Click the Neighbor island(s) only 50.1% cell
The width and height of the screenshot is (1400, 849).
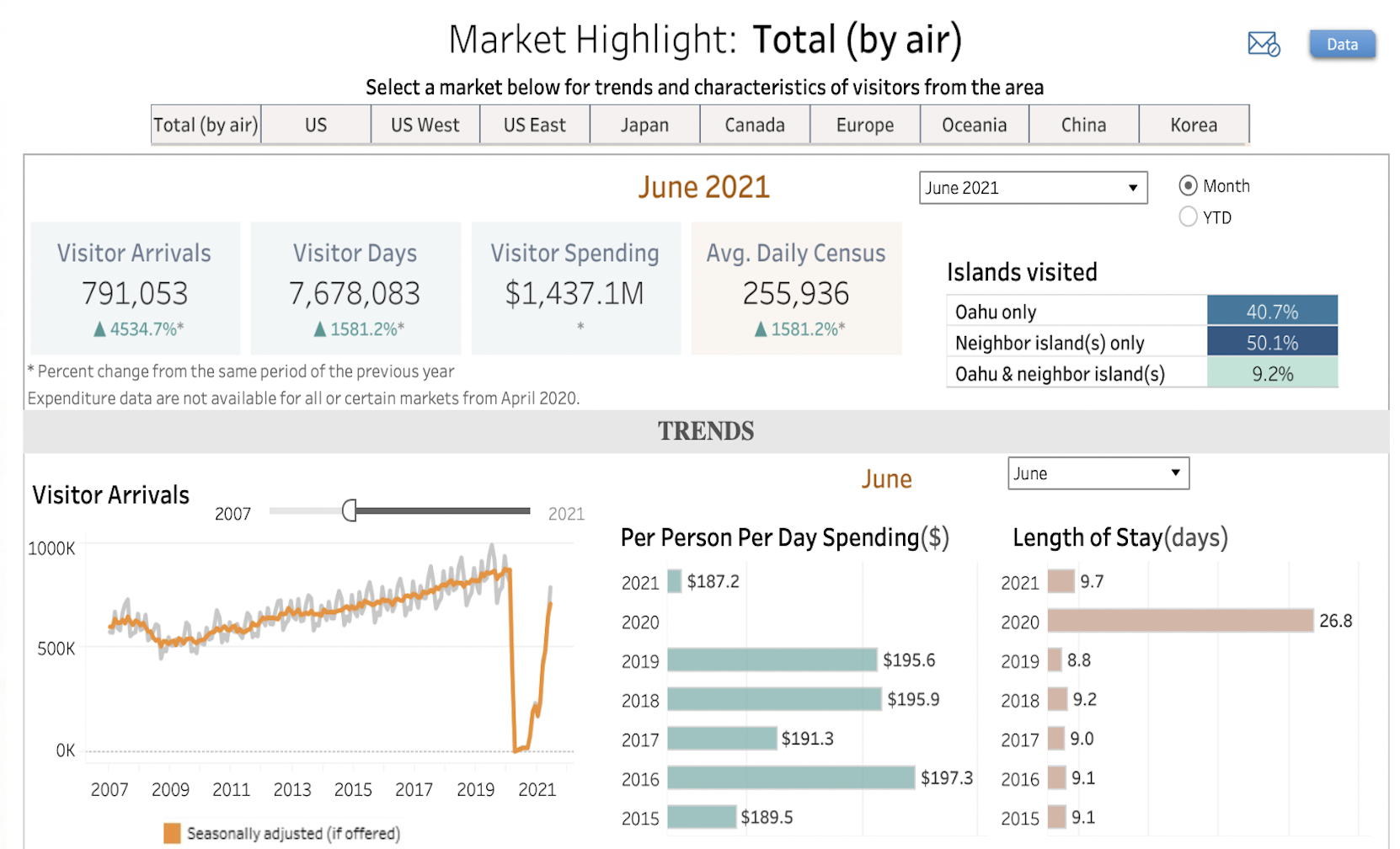[1272, 342]
